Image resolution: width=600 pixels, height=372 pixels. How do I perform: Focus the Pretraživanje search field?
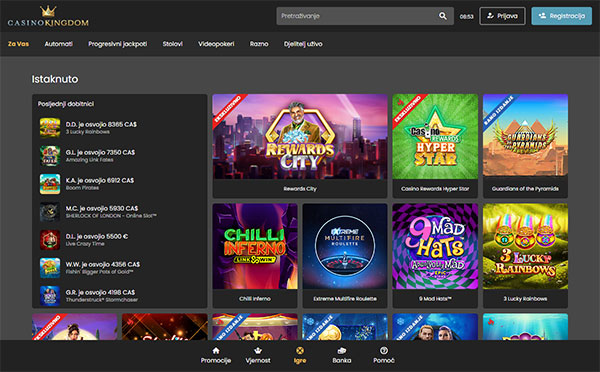click(x=365, y=16)
